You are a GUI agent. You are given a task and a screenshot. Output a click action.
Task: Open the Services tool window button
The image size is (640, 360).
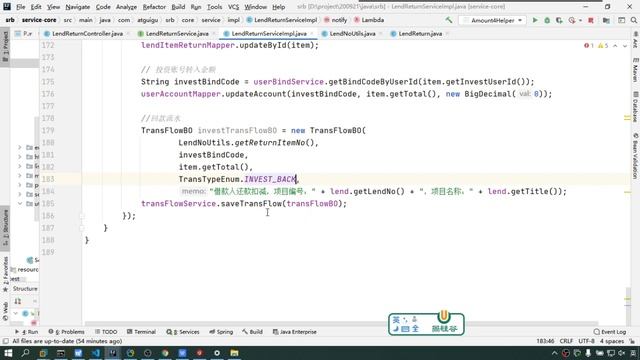point(183,332)
